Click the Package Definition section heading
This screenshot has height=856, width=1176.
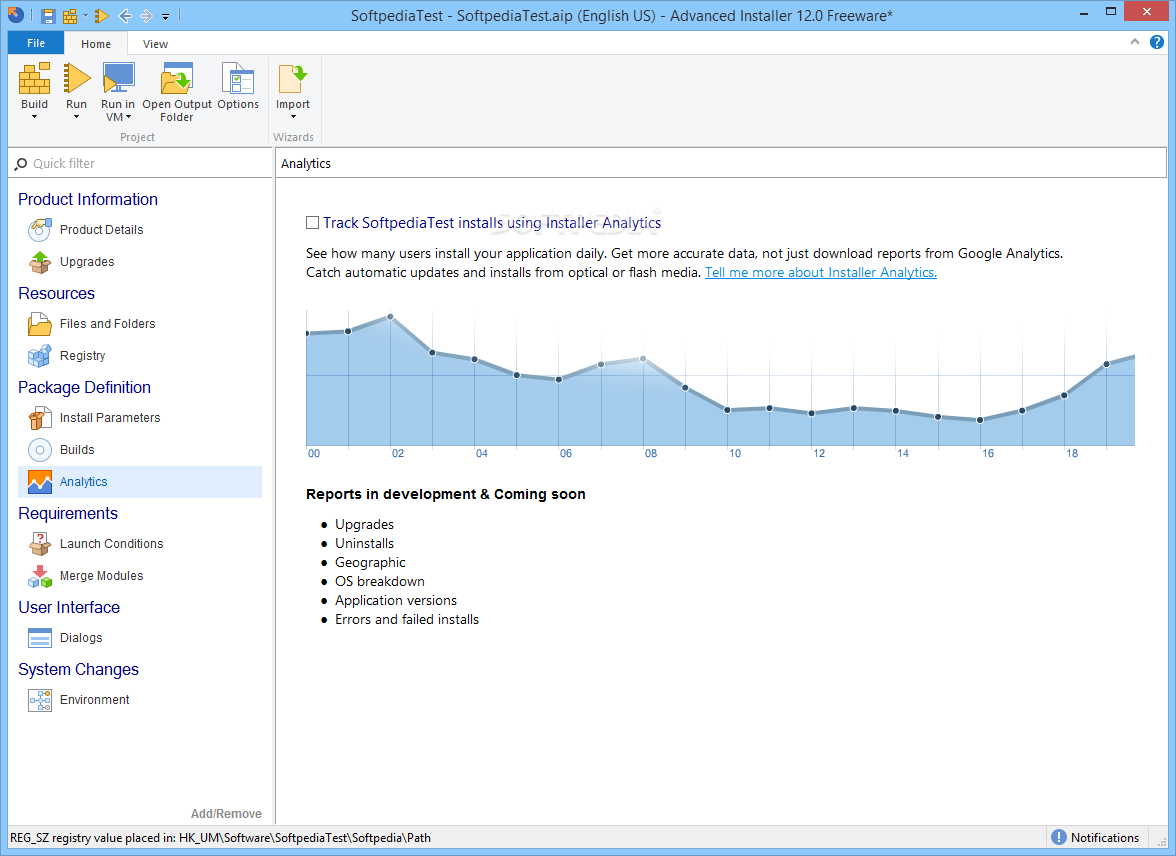click(84, 387)
